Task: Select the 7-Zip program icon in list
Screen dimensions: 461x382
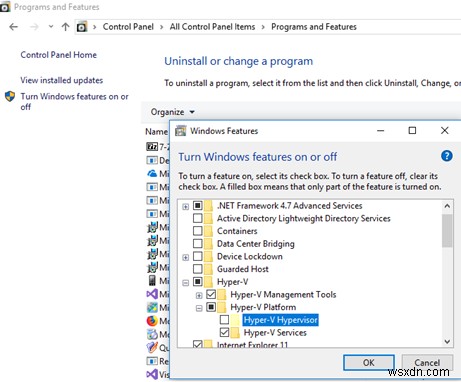Action: pos(152,147)
